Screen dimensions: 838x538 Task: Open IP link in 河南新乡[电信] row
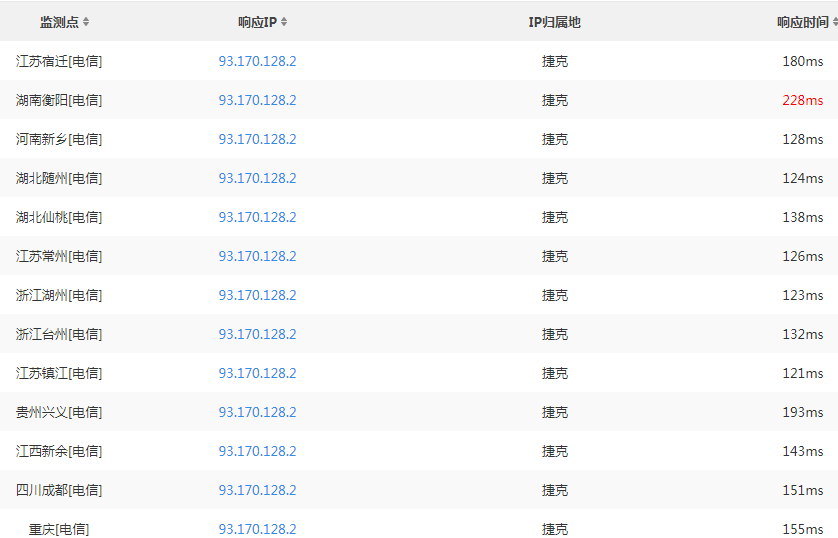coord(257,139)
